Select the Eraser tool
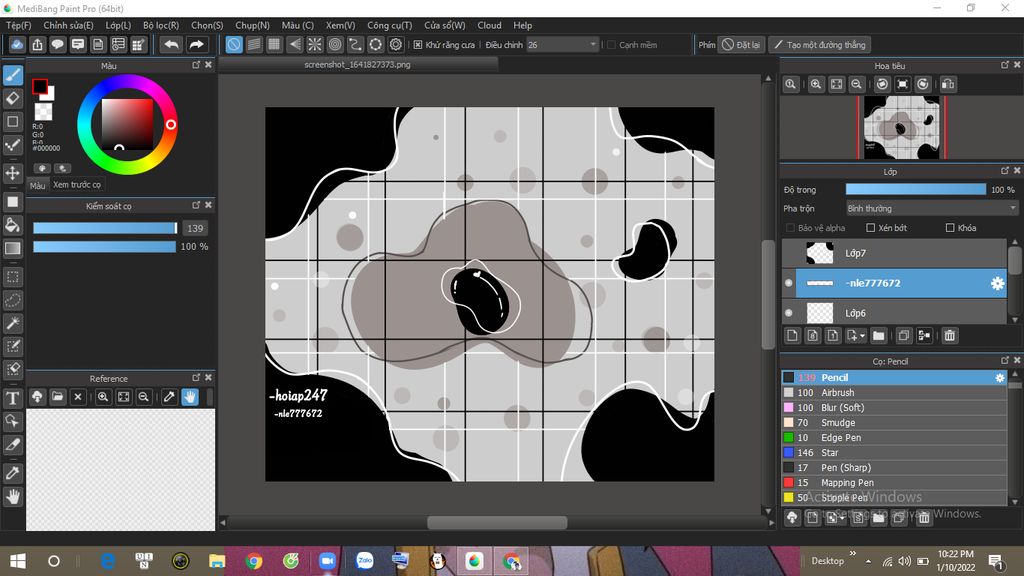The width and height of the screenshot is (1024, 576). click(13, 99)
